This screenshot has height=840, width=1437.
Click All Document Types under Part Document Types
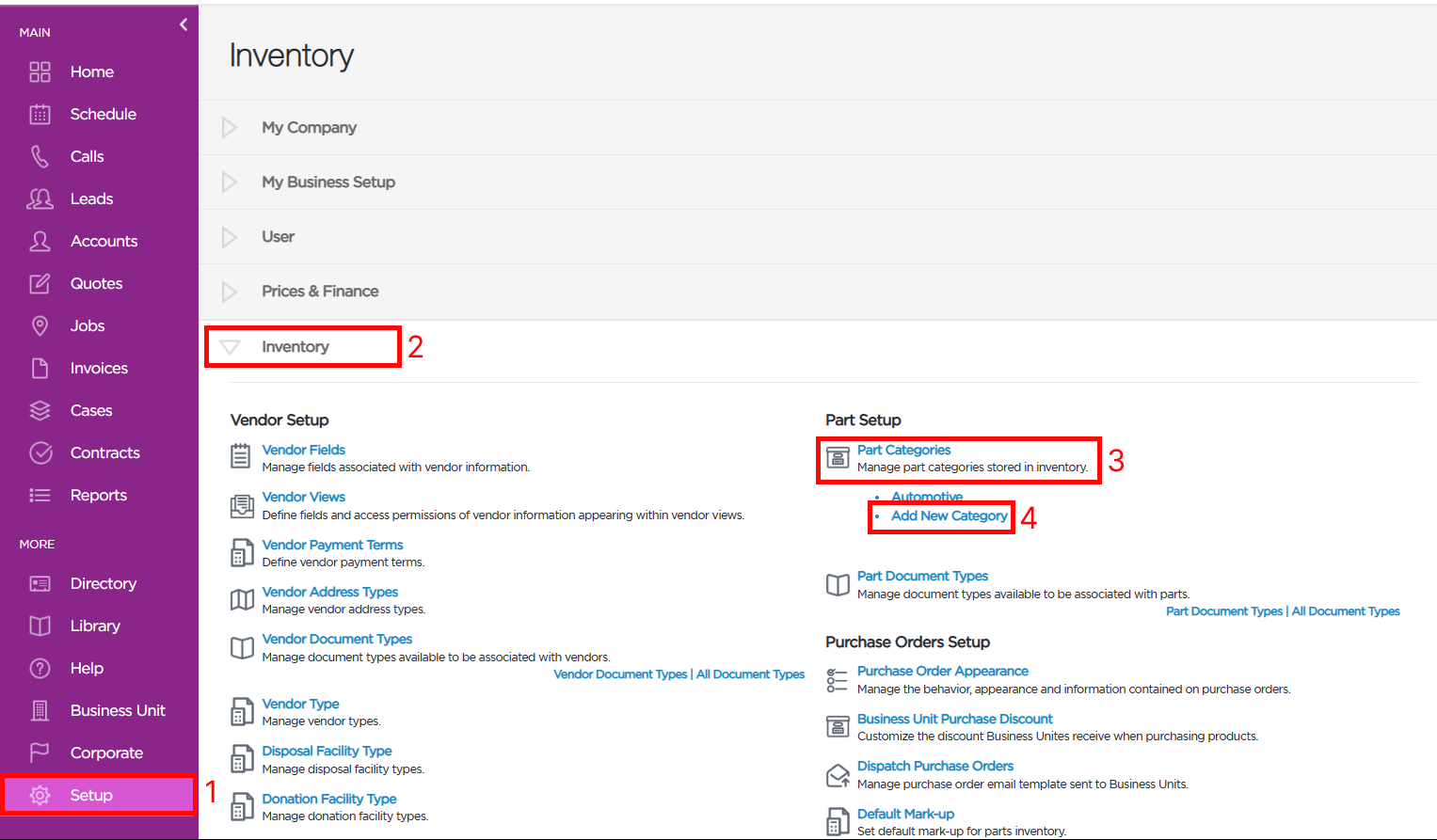1346,611
